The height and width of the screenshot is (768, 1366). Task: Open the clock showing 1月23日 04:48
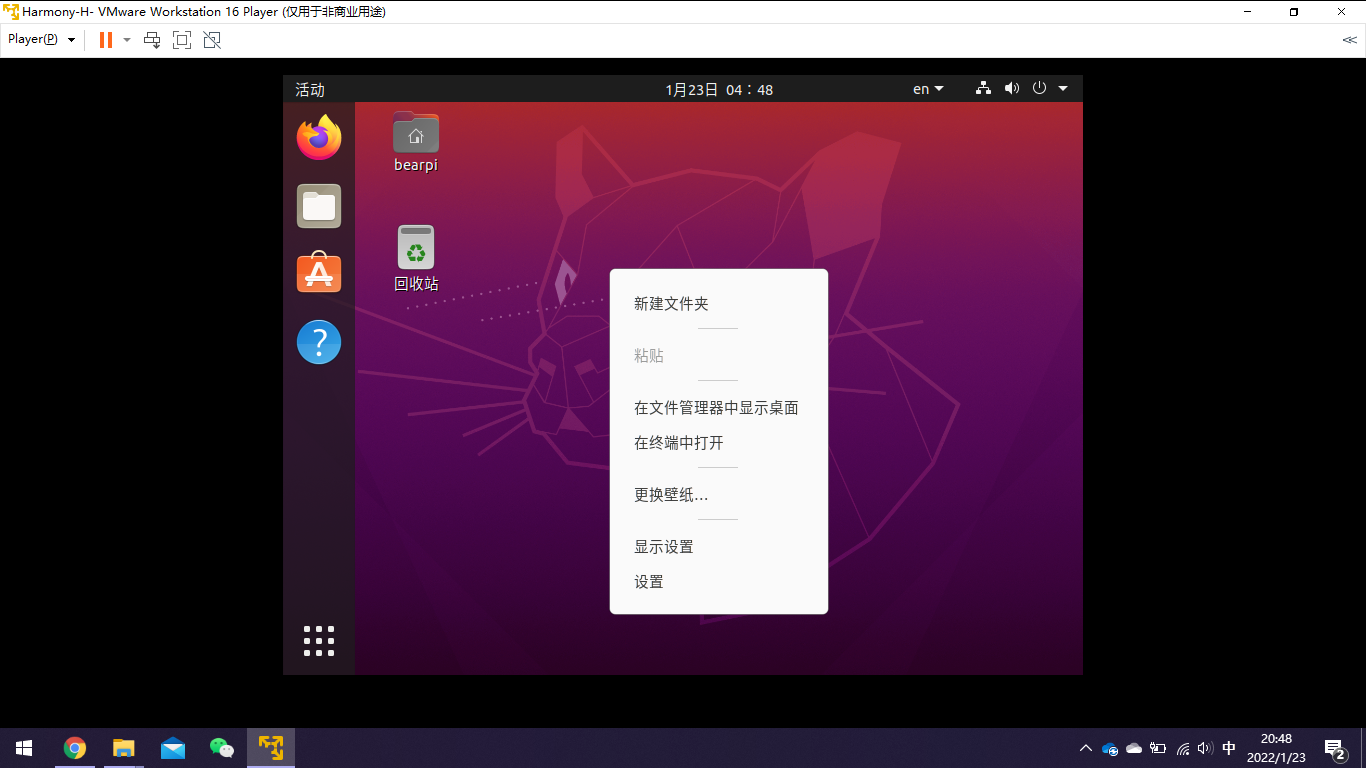pyautogui.click(x=719, y=89)
